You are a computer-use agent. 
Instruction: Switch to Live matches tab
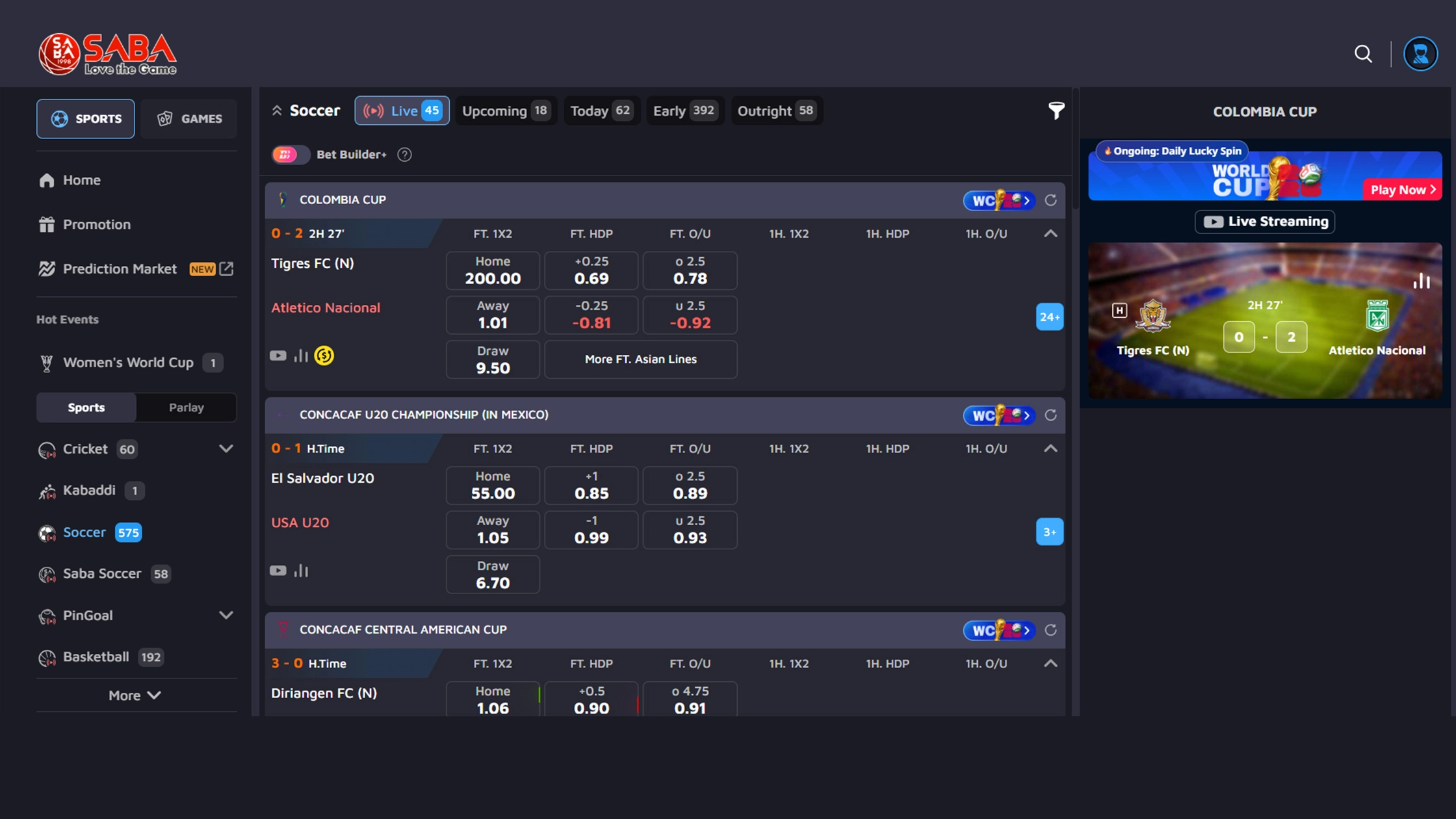[402, 110]
